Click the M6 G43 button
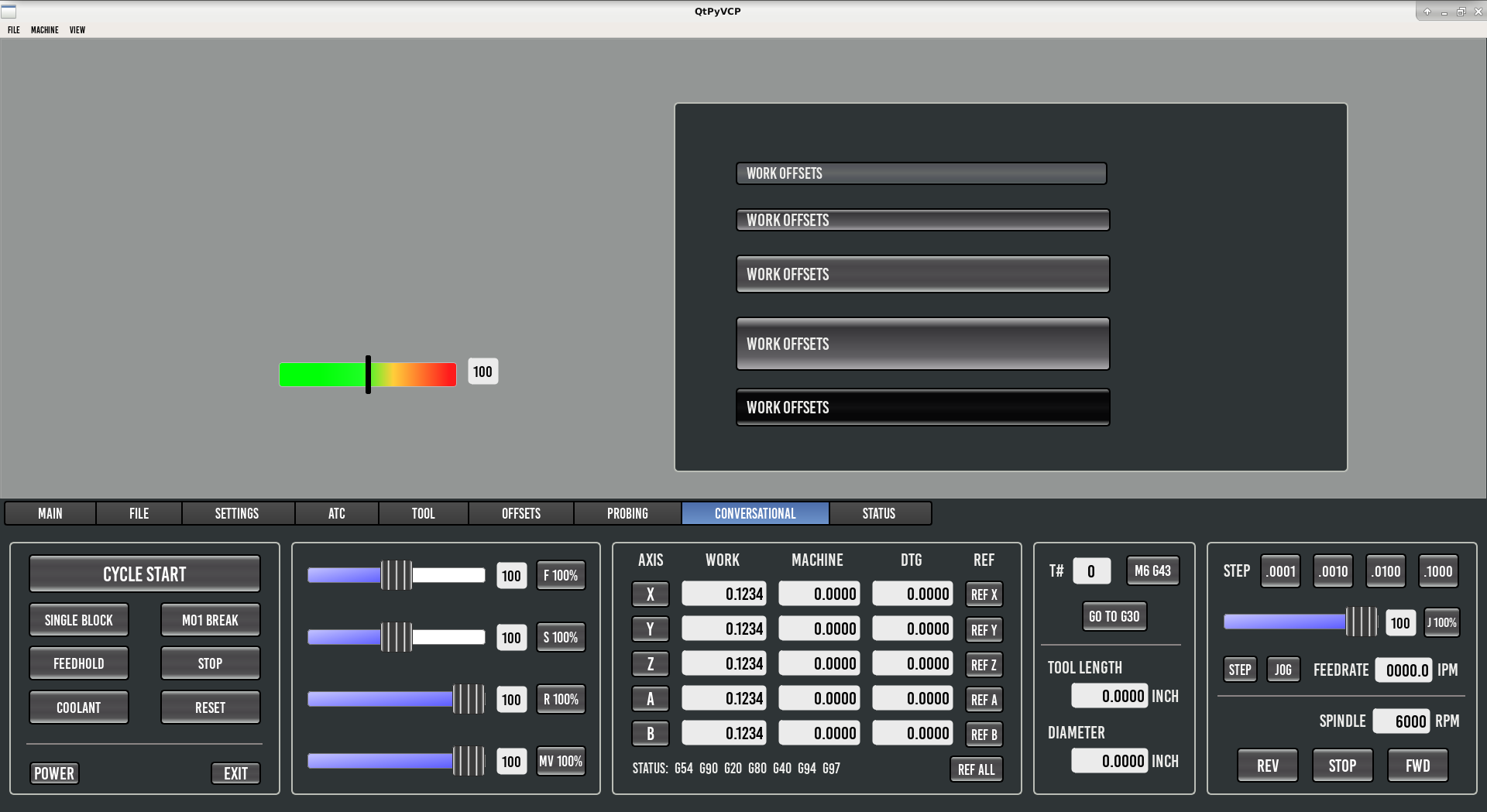The height and width of the screenshot is (812, 1487). coord(1153,570)
